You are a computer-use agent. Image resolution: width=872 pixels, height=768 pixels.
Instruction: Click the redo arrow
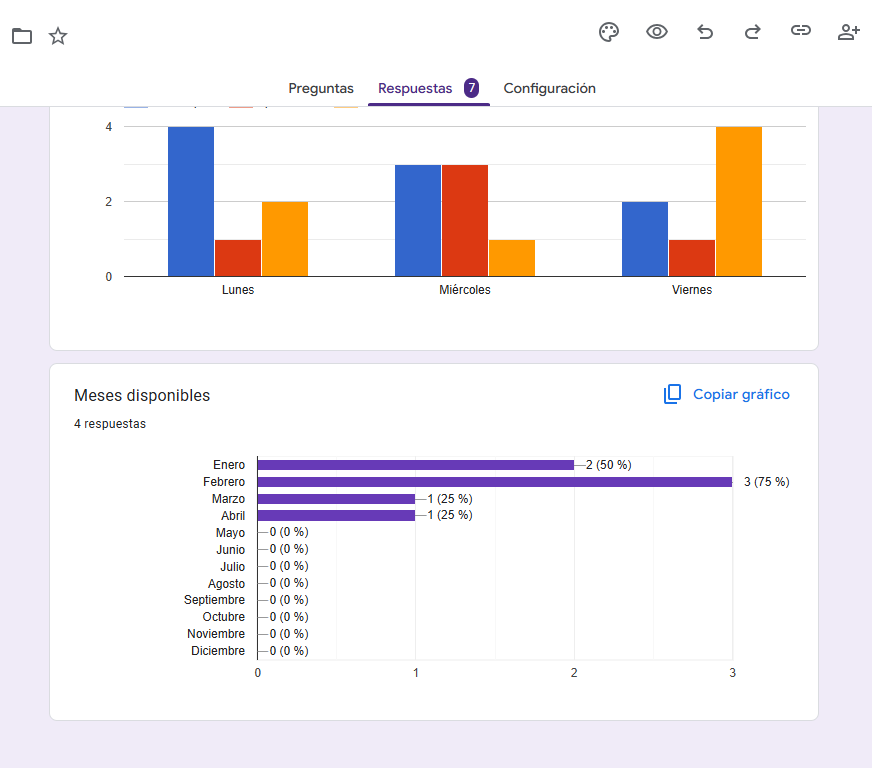(x=753, y=32)
